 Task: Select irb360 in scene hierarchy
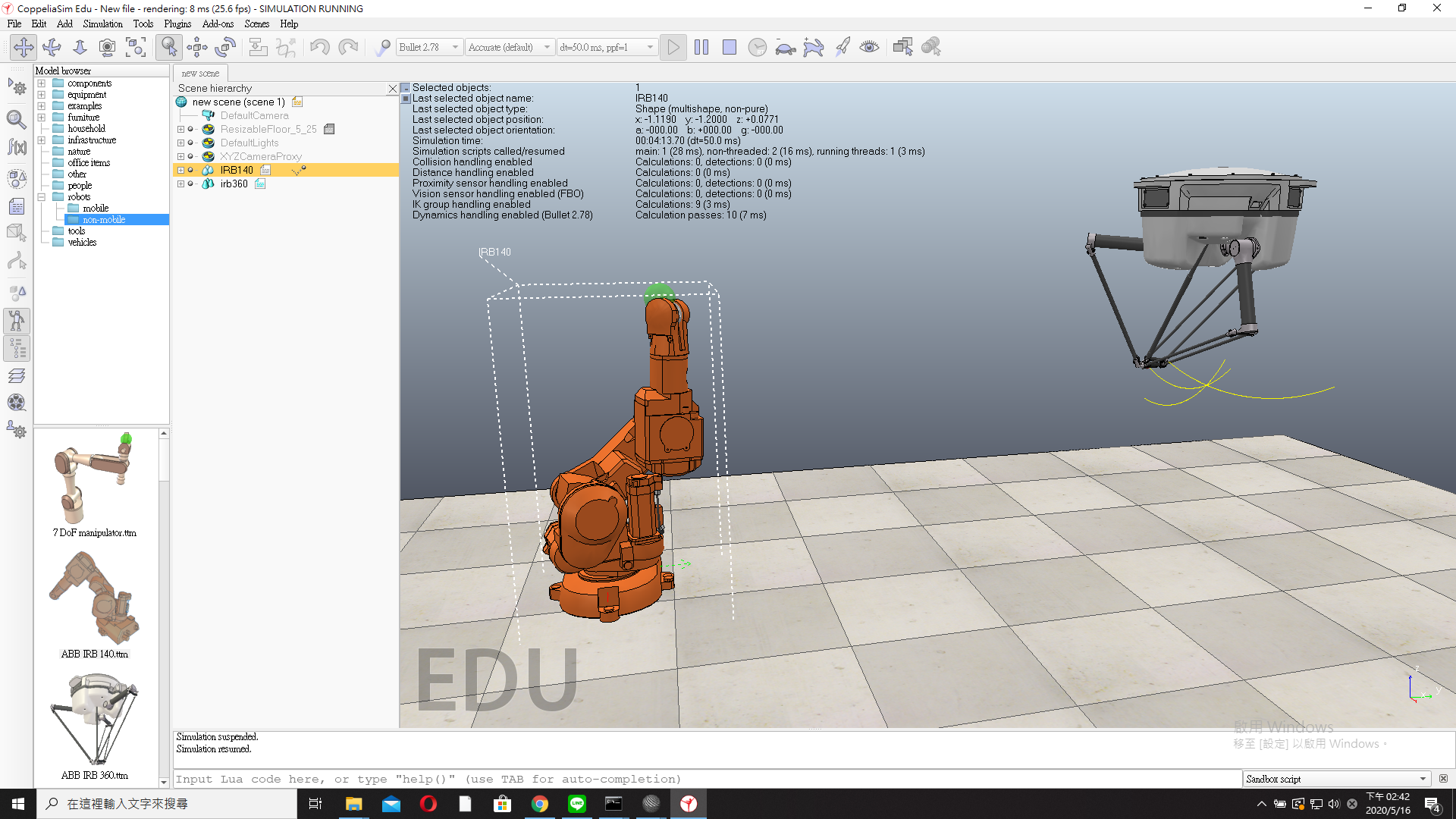(x=234, y=184)
